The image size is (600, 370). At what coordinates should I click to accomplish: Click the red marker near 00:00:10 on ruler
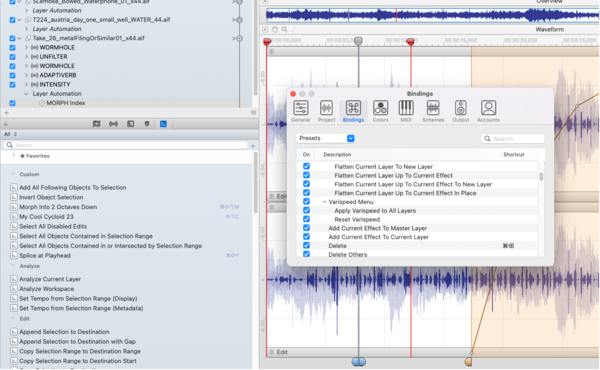[410, 41]
